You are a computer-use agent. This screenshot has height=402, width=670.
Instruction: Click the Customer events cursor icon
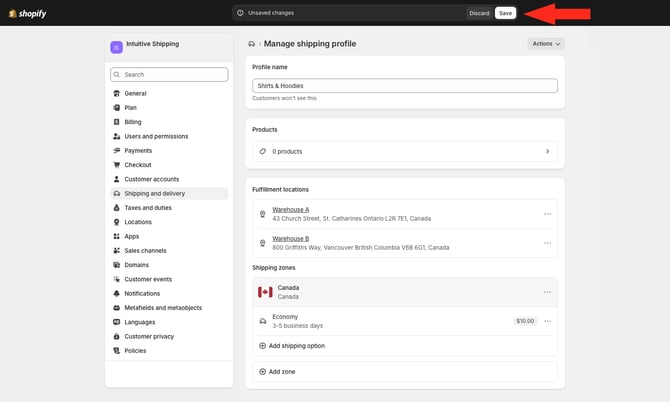point(116,279)
